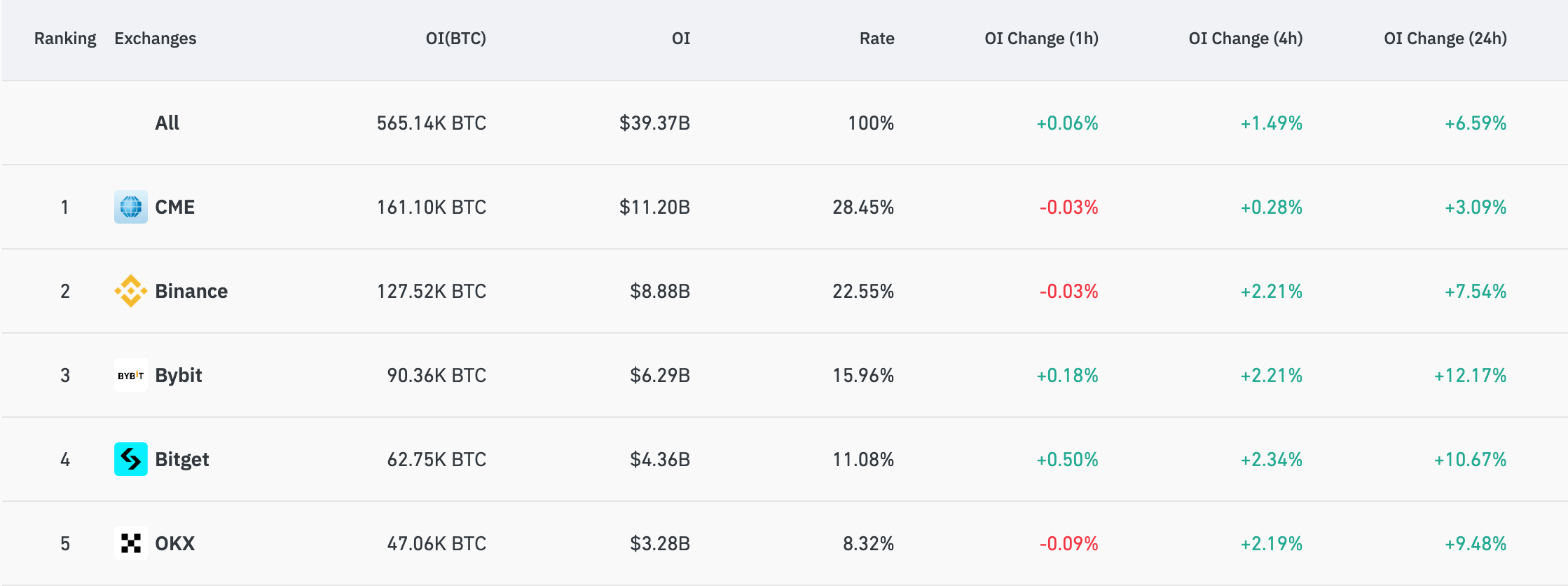The height and width of the screenshot is (586, 1568).
Task: Click the OKX checkered logo icon
Action: [x=130, y=543]
